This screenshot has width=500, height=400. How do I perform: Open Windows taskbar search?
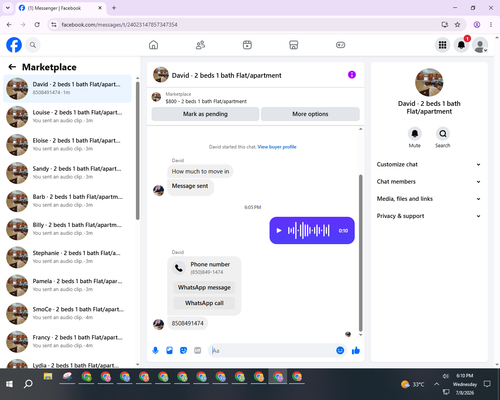point(28,384)
